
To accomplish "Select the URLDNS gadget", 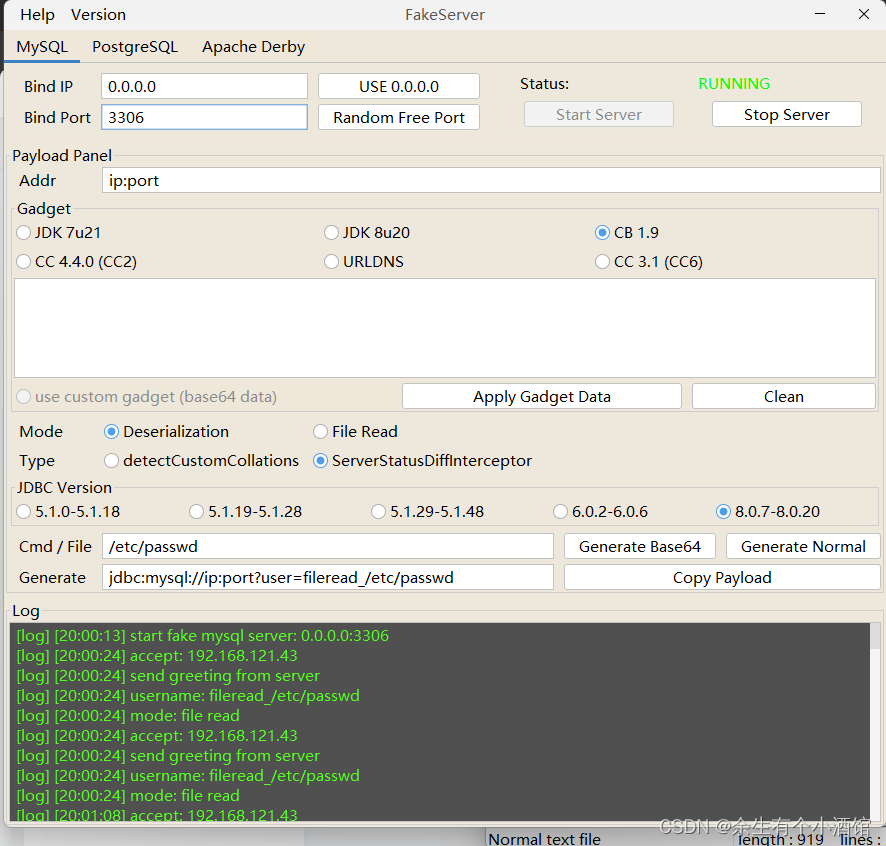I will pos(364,262).
